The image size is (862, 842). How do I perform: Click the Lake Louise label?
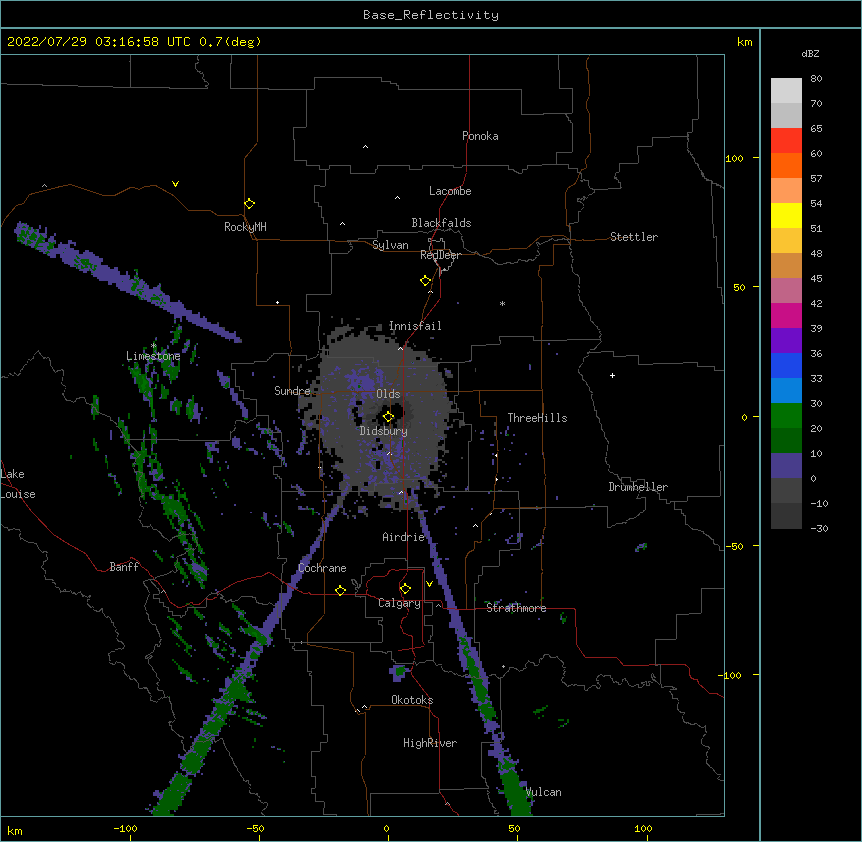tap(18, 484)
